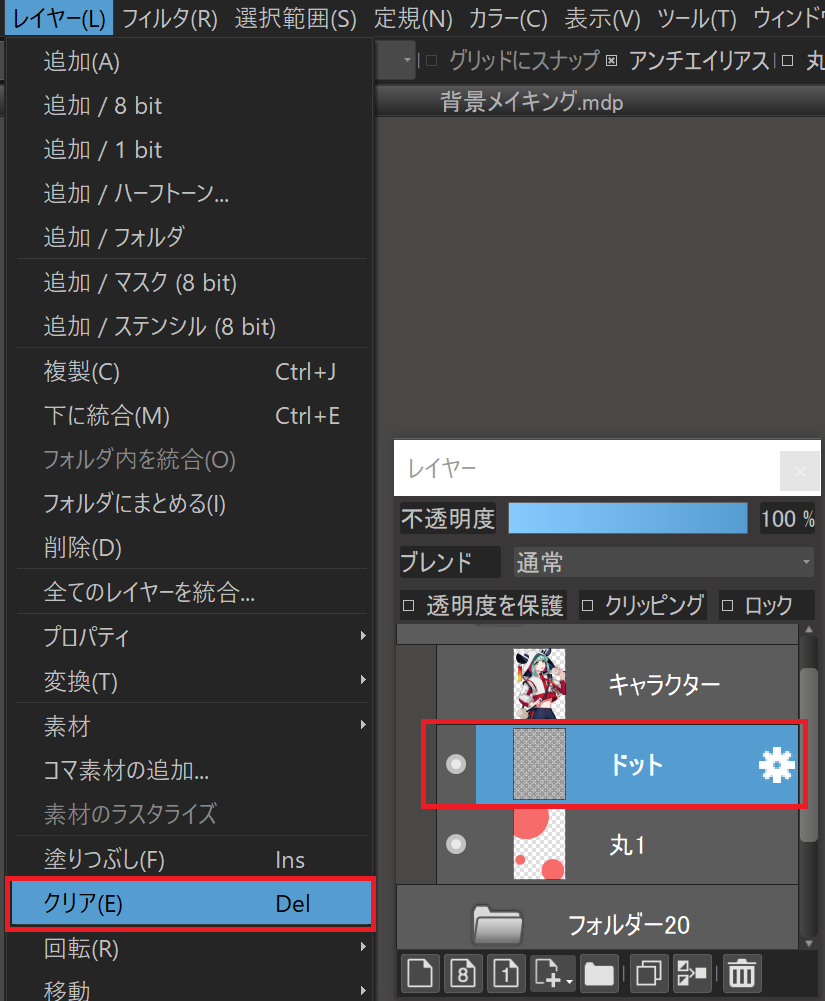Choose 下に統合(M) menu item
825x1001 pixels.
(x=191, y=416)
